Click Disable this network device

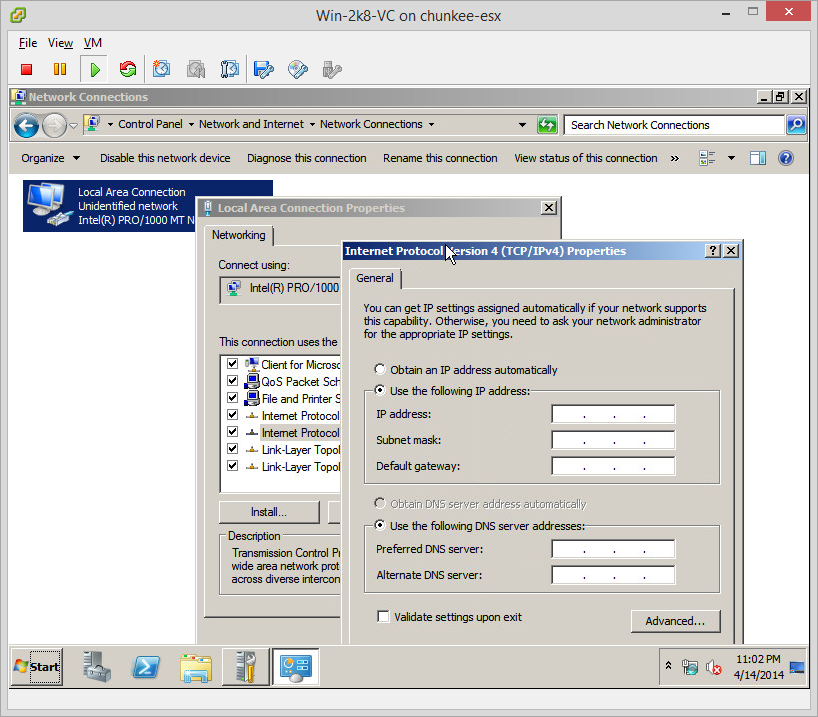point(165,158)
